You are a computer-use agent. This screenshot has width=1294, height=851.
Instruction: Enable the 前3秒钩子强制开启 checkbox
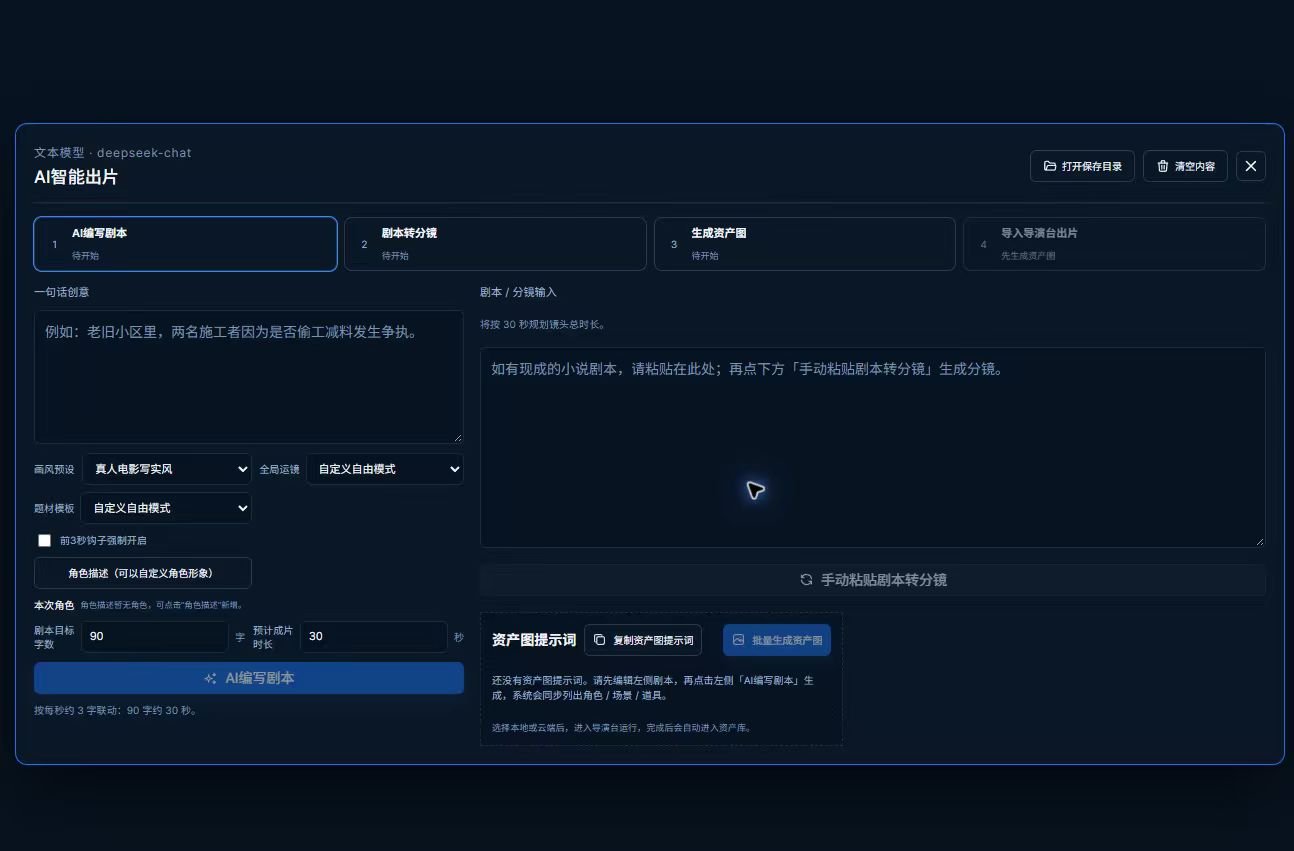(44, 540)
